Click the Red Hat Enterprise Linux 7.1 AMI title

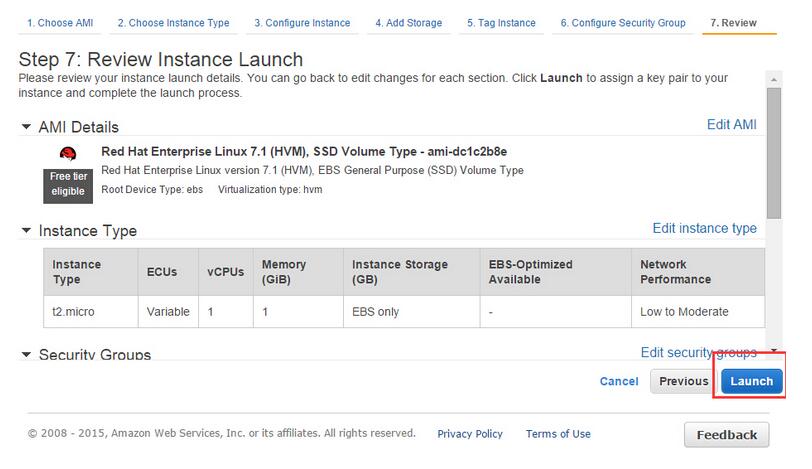pos(304,152)
